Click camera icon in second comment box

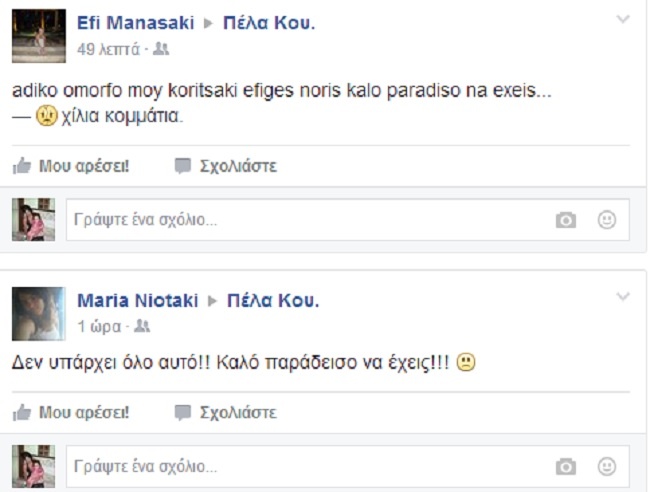(566, 466)
